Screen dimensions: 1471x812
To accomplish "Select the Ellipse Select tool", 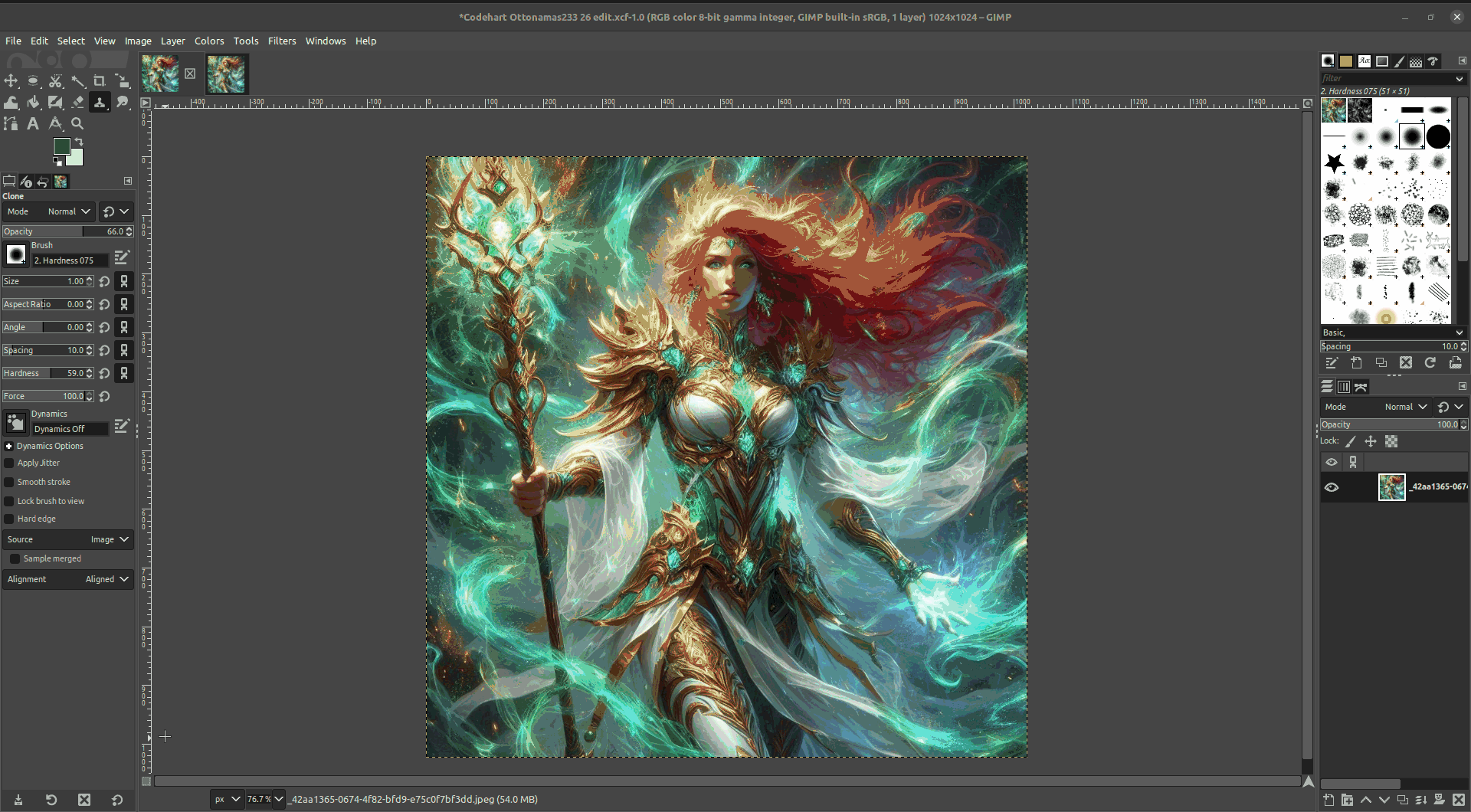I will click(34, 80).
